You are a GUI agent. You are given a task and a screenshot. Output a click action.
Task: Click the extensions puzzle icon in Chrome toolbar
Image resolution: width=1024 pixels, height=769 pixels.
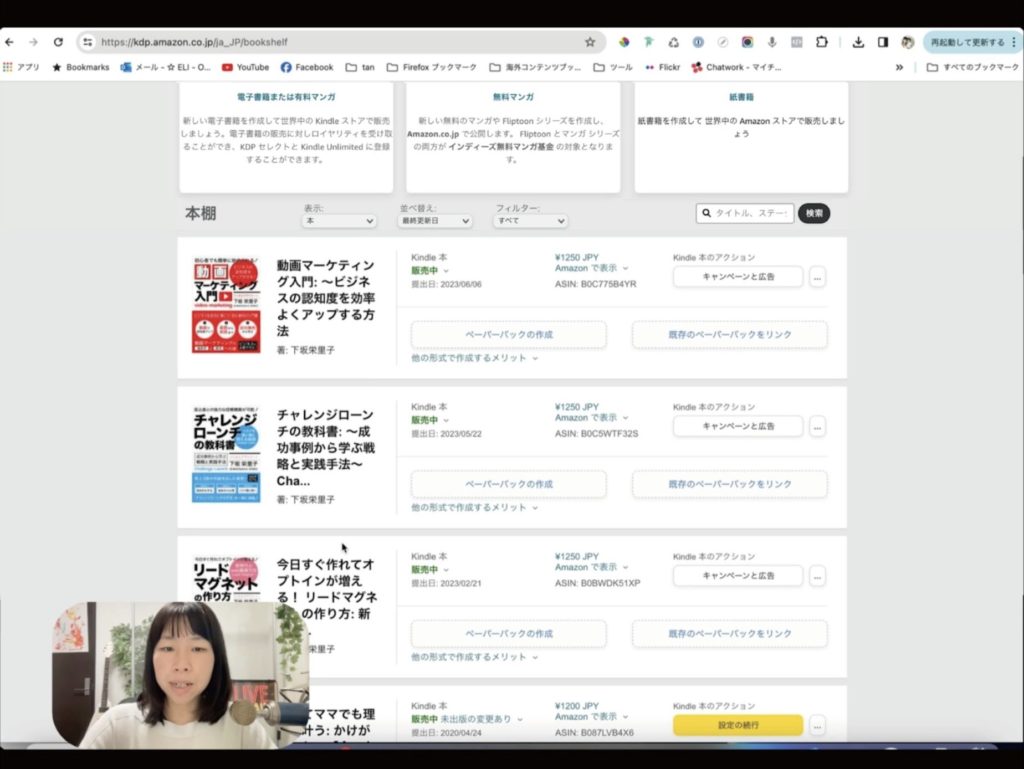click(x=822, y=42)
